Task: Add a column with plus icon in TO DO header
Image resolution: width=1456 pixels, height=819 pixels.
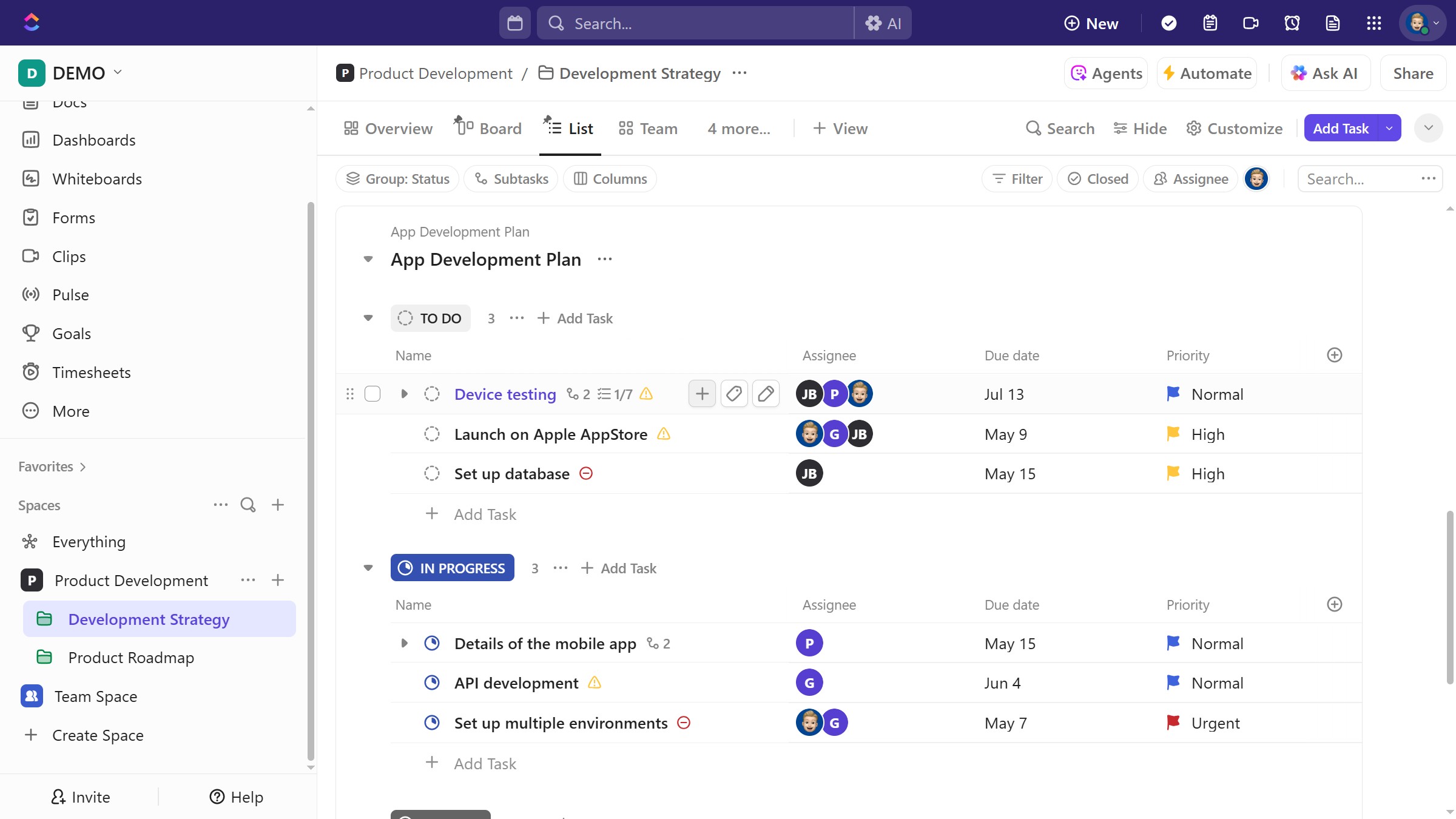Action: [x=1335, y=355]
